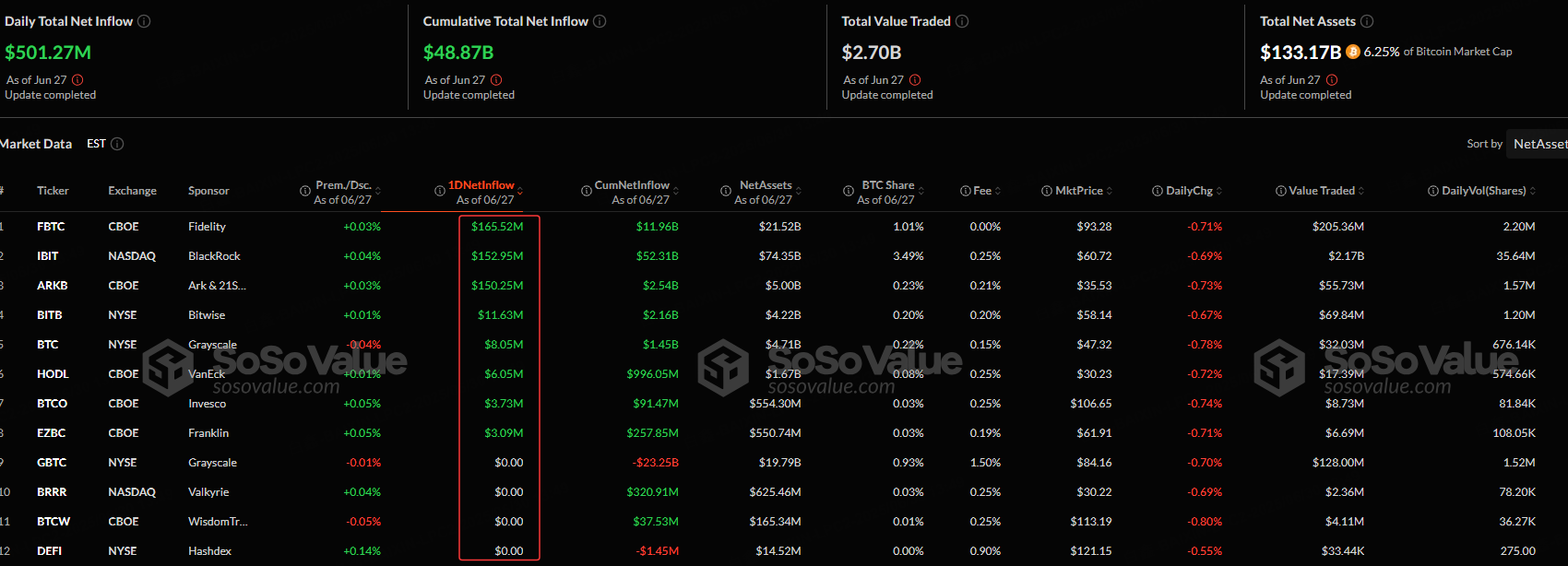1568x566 pixels.
Task: Click red alert icon under Daily Total Net Inflow
Action: tap(77, 80)
